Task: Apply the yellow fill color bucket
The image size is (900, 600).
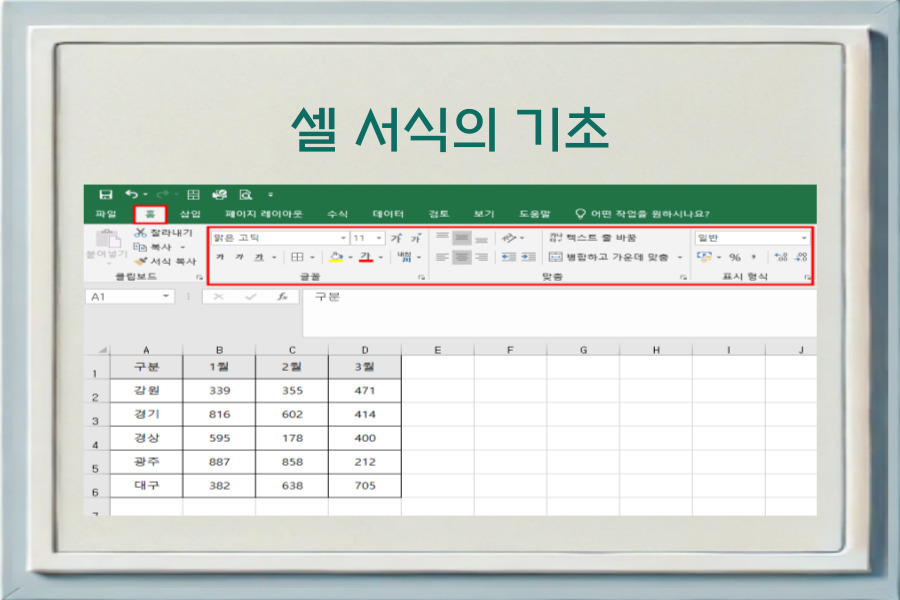Action: (336, 257)
